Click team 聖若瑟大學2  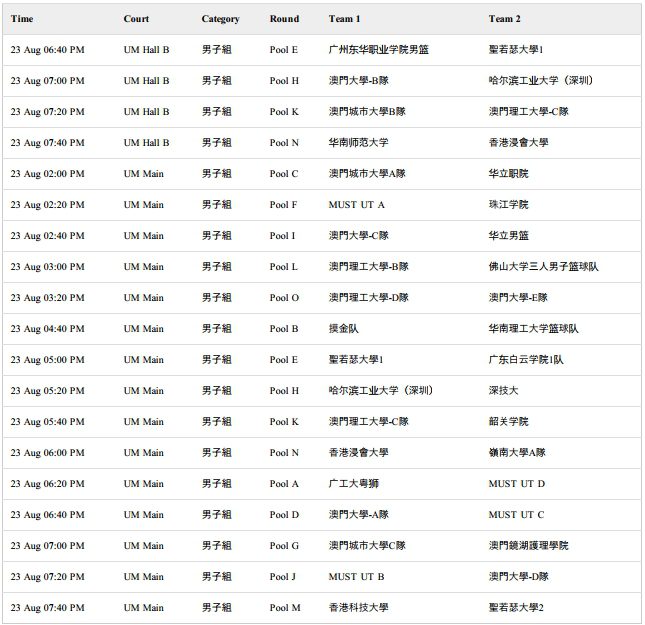click(516, 608)
